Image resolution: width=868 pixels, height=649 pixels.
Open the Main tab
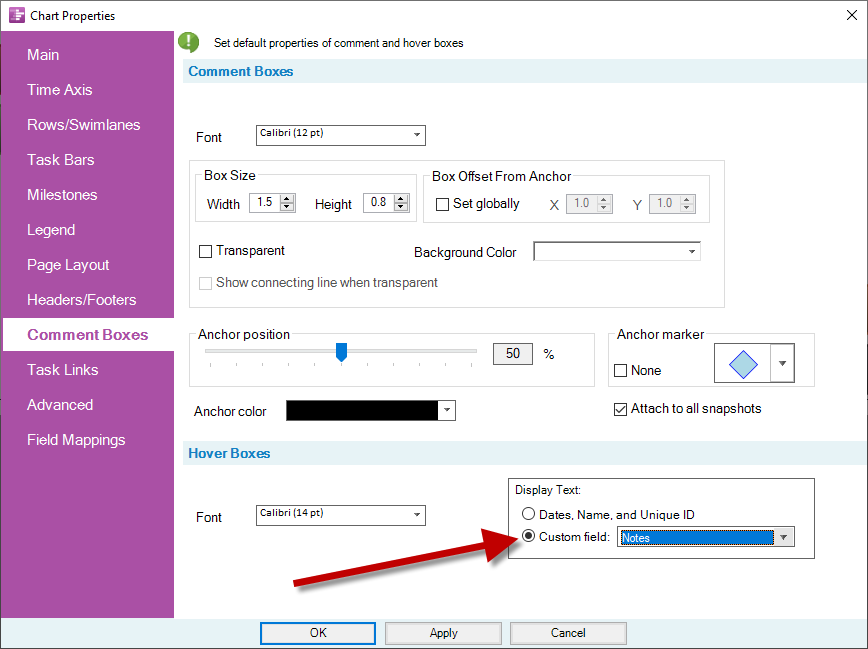coord(43,55)
